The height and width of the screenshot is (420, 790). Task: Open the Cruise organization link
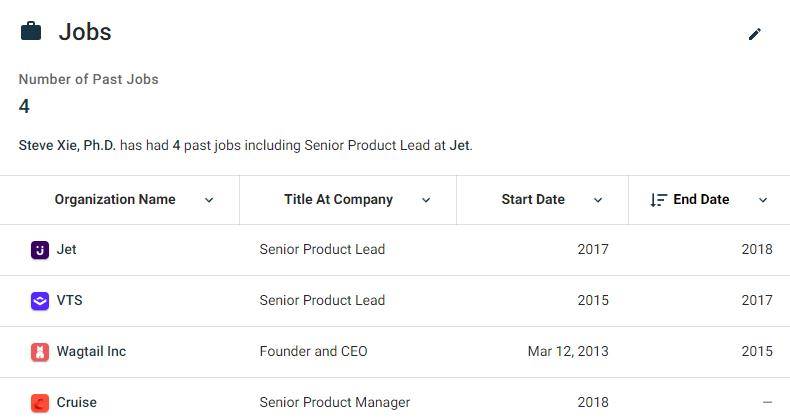[77, 402]
